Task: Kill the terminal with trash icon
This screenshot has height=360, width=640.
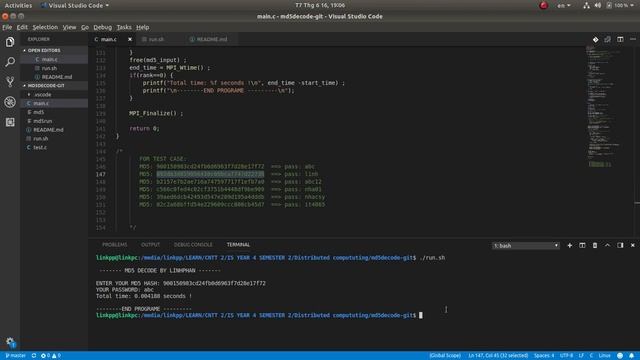Action: pyautogui.click(x=595, y=245)
